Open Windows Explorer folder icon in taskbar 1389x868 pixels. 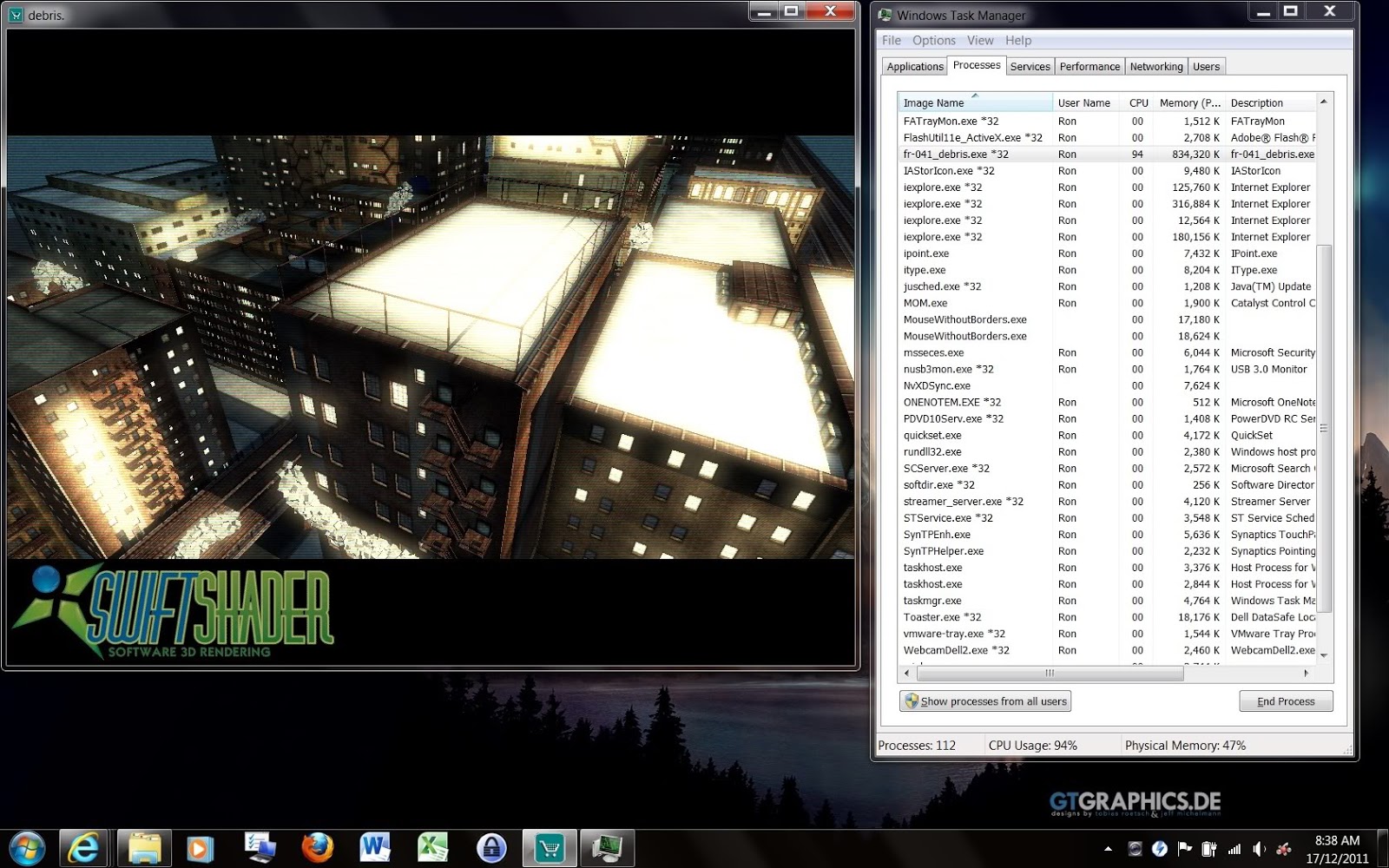pos(143,848)
